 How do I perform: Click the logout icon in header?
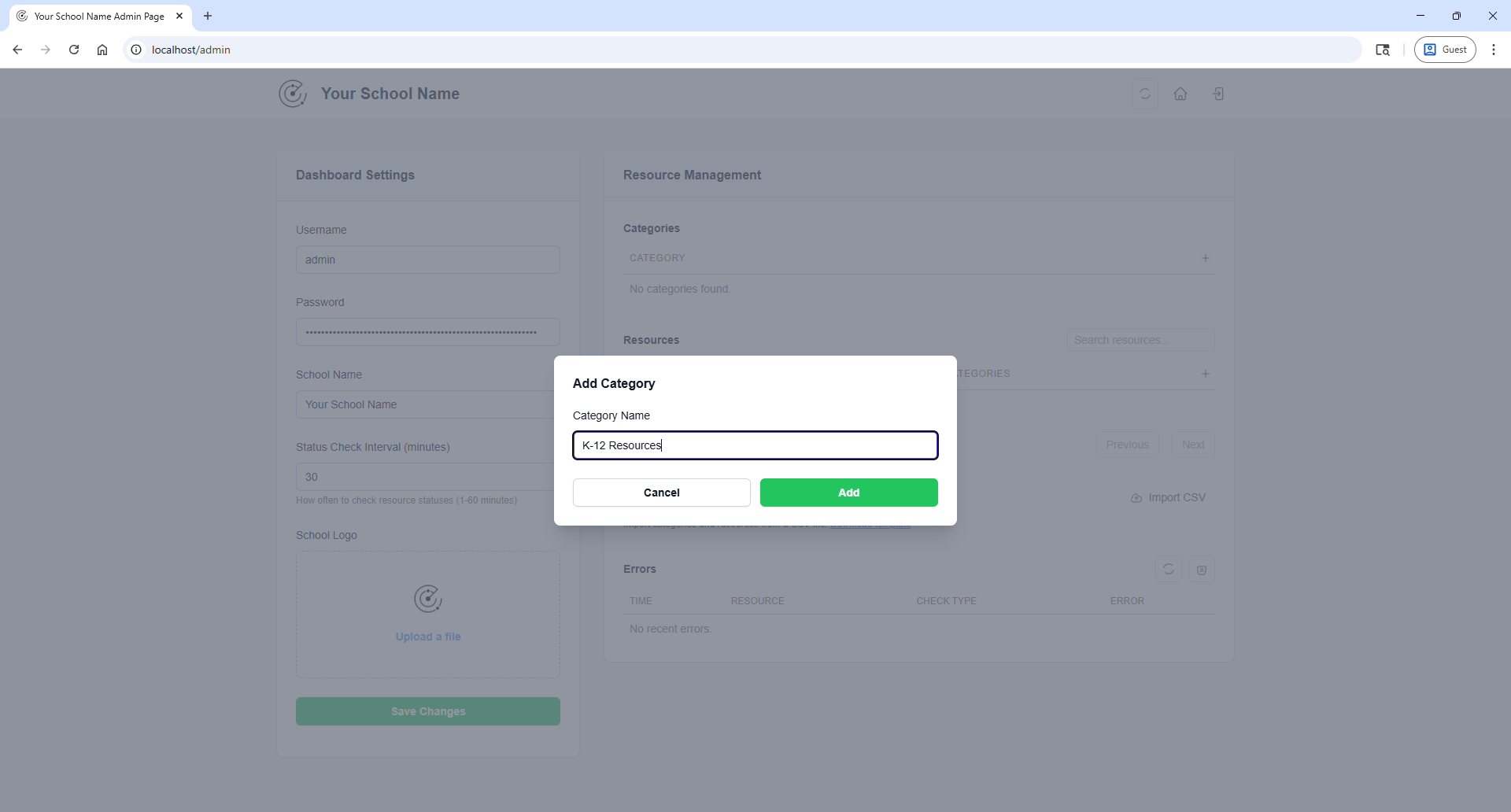coord(1218,94)
